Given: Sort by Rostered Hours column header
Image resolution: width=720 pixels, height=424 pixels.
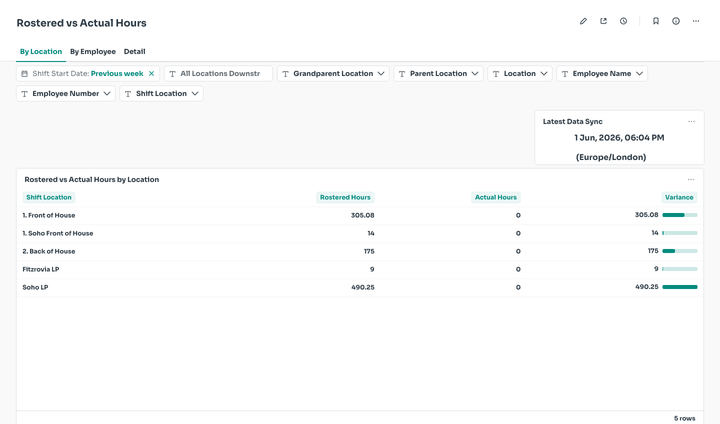Looking at the screenshot, I should [345, 198].
